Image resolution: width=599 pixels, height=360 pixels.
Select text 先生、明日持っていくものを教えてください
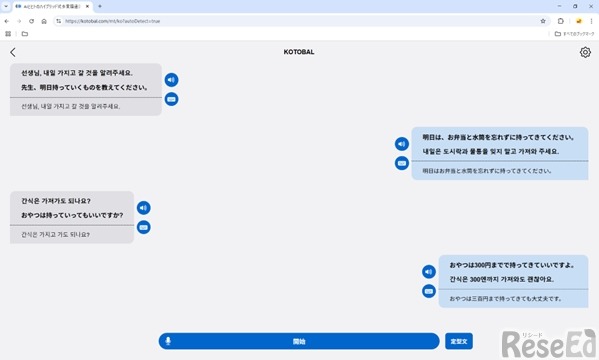tap(84, 88)
